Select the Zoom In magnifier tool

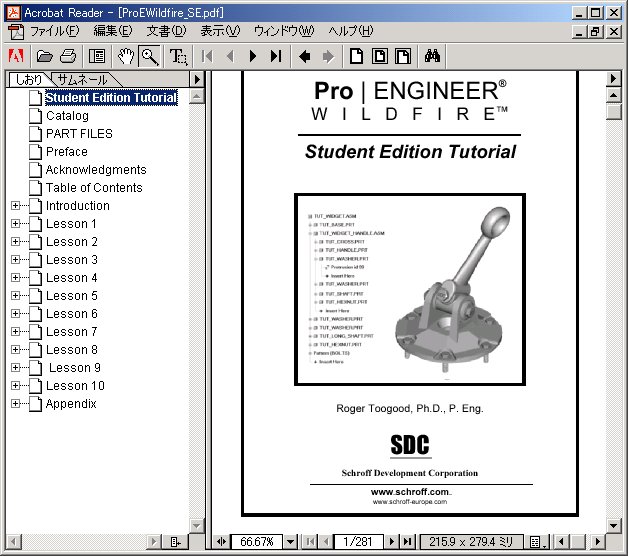[x=149, y=56]
